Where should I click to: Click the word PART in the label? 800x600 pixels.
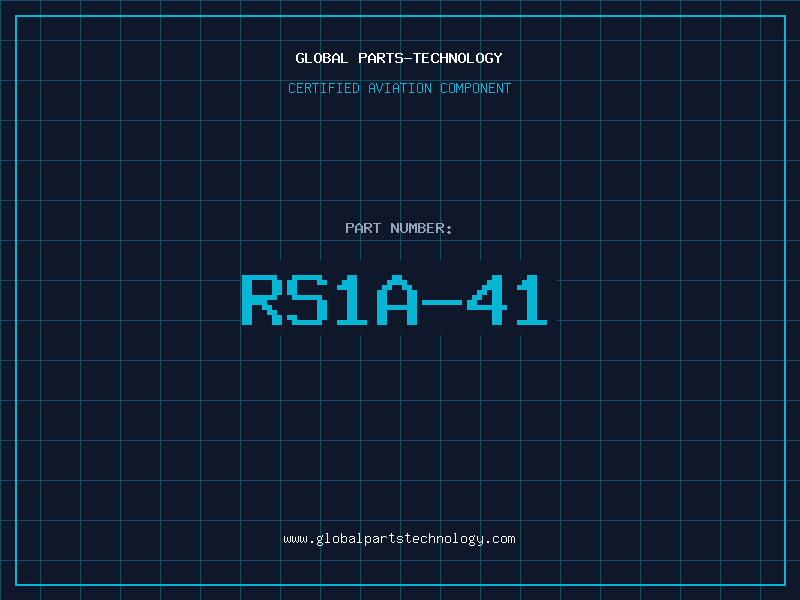pos(363,228)
